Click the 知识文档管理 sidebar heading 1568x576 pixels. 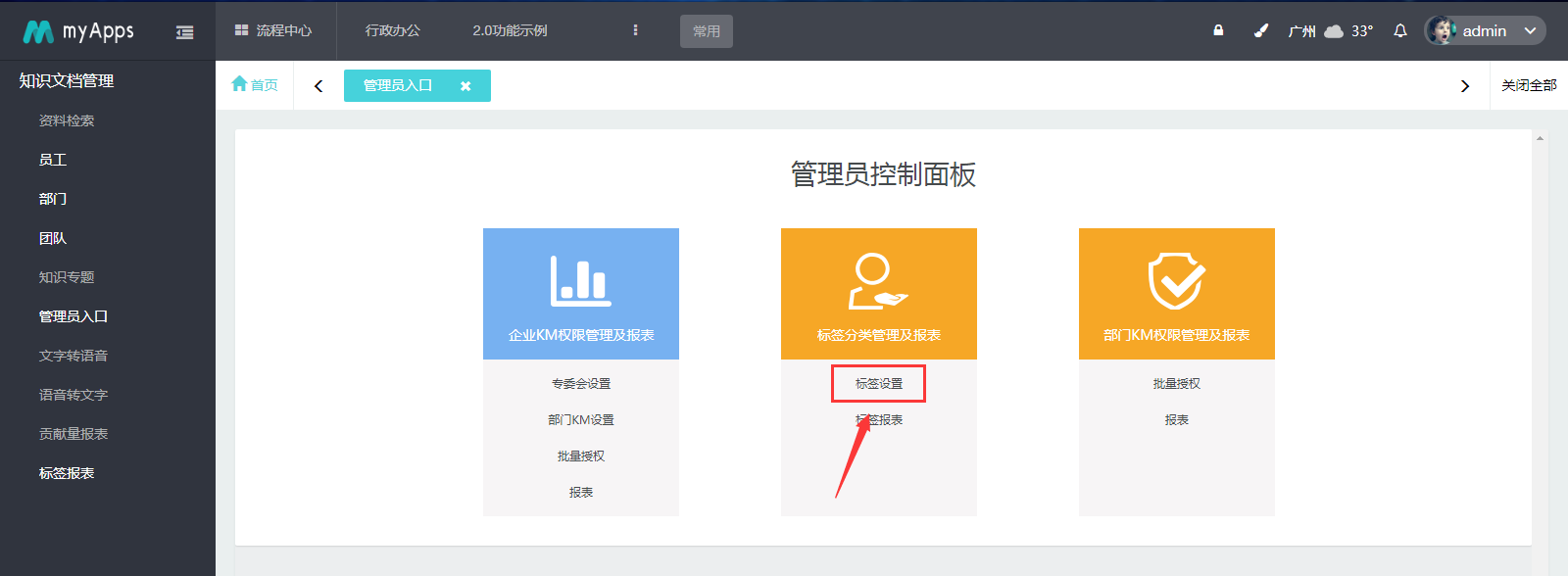67,80
